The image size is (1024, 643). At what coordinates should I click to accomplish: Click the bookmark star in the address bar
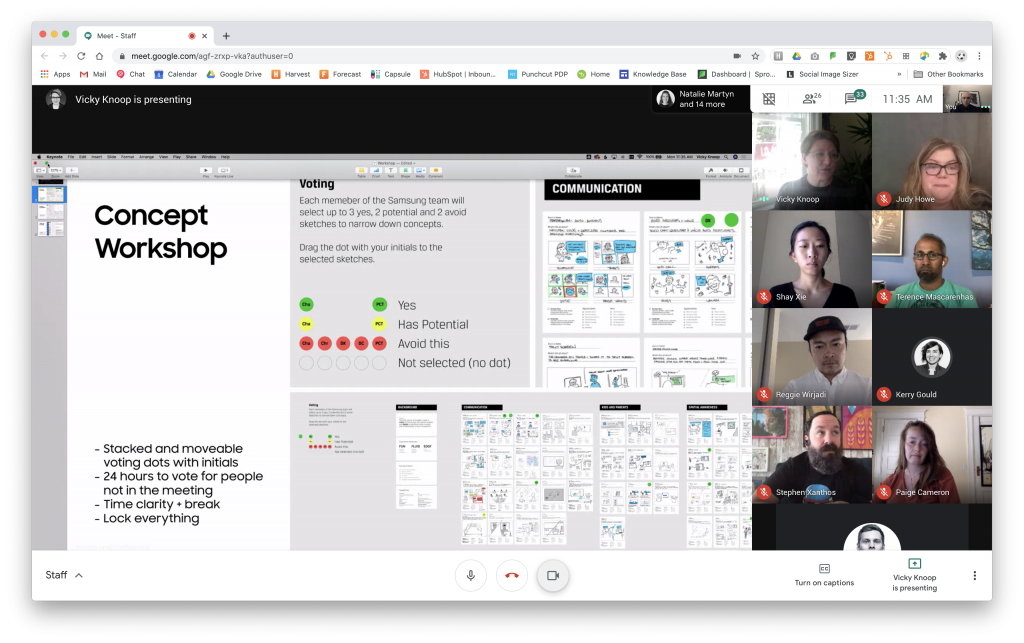click(x=755, y=56)
